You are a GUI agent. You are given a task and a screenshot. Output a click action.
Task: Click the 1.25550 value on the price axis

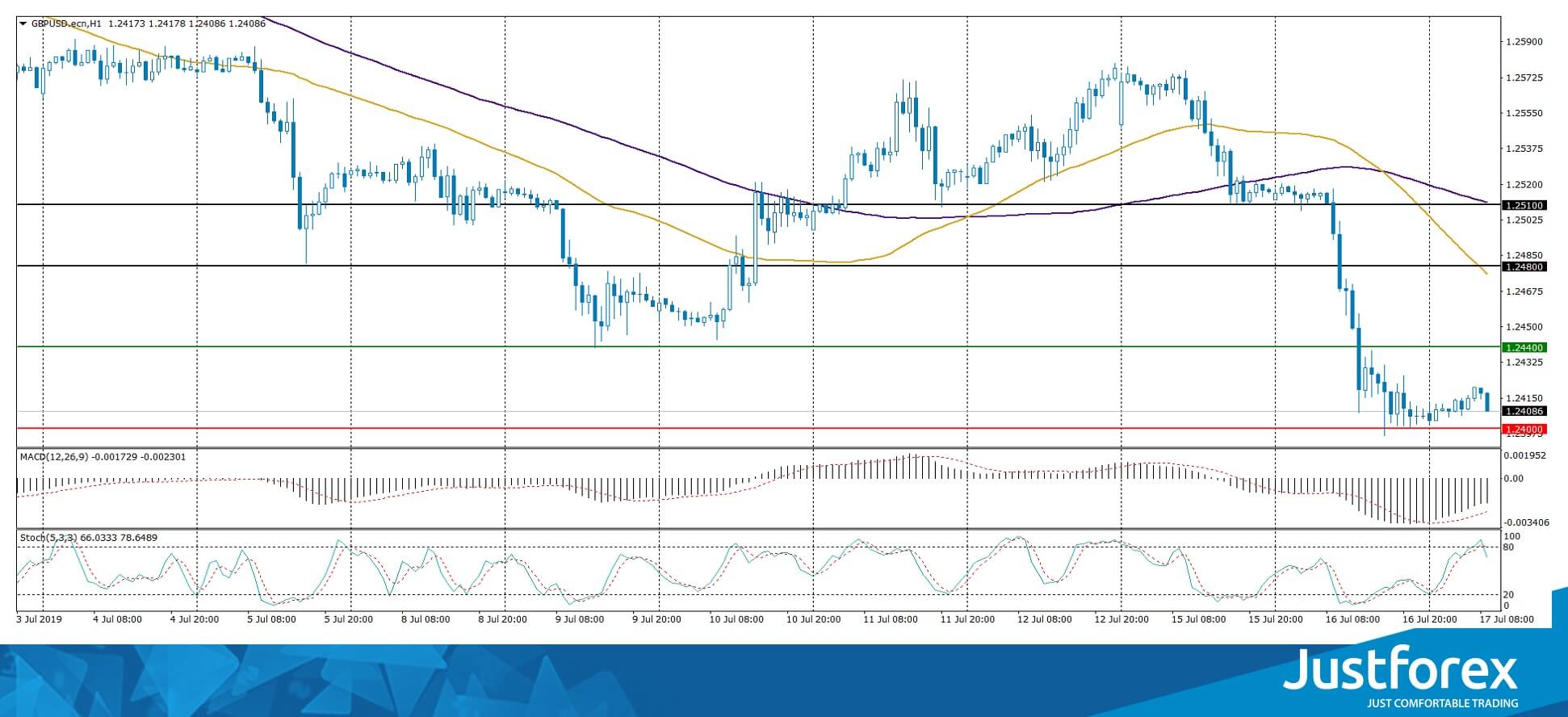point(1524,113)
